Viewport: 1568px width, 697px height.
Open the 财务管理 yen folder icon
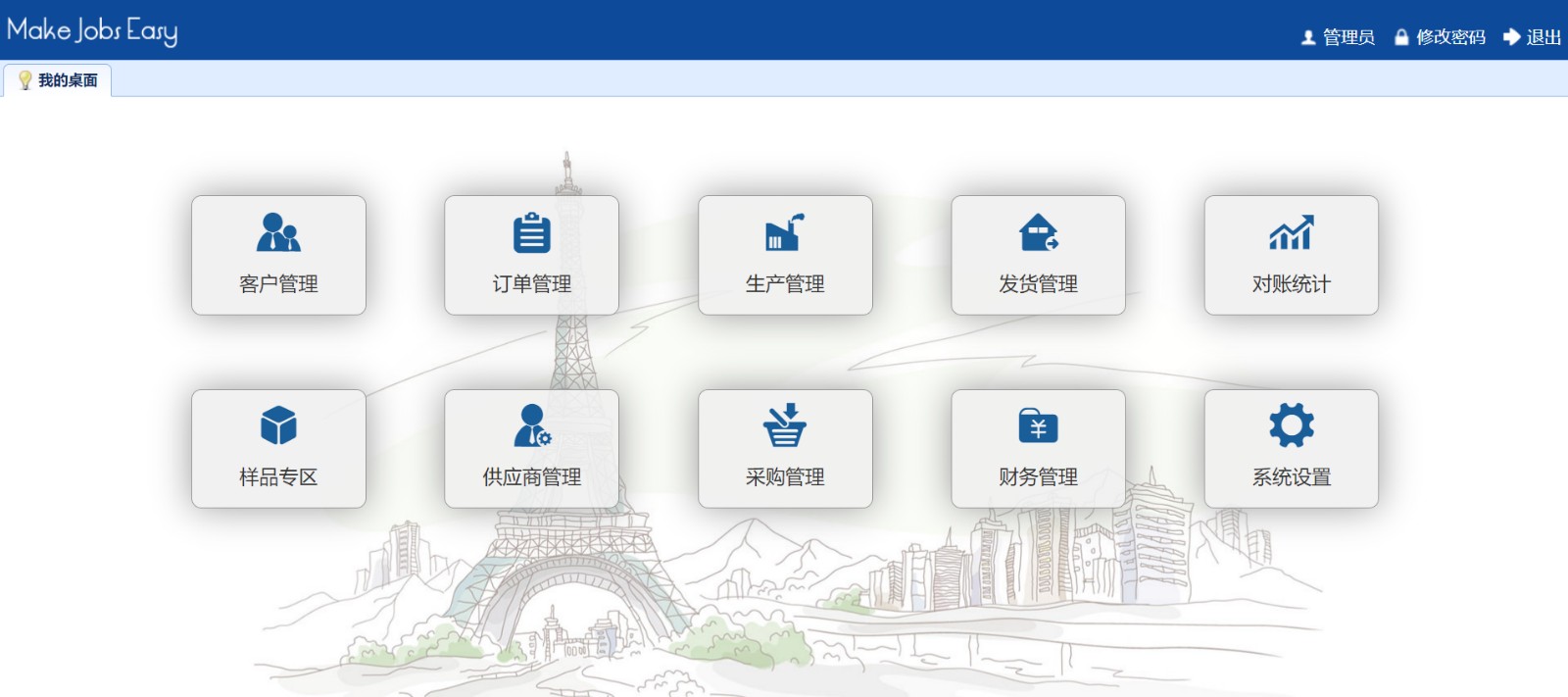click(1038, 425)
